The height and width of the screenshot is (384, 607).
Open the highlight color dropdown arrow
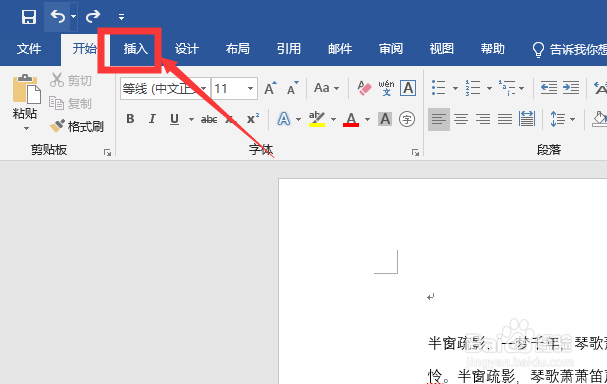click(x=333, y=119)
